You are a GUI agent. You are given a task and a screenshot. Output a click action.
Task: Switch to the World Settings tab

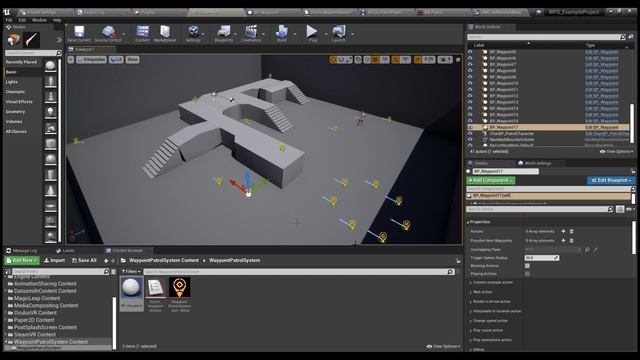click(535, 163)
